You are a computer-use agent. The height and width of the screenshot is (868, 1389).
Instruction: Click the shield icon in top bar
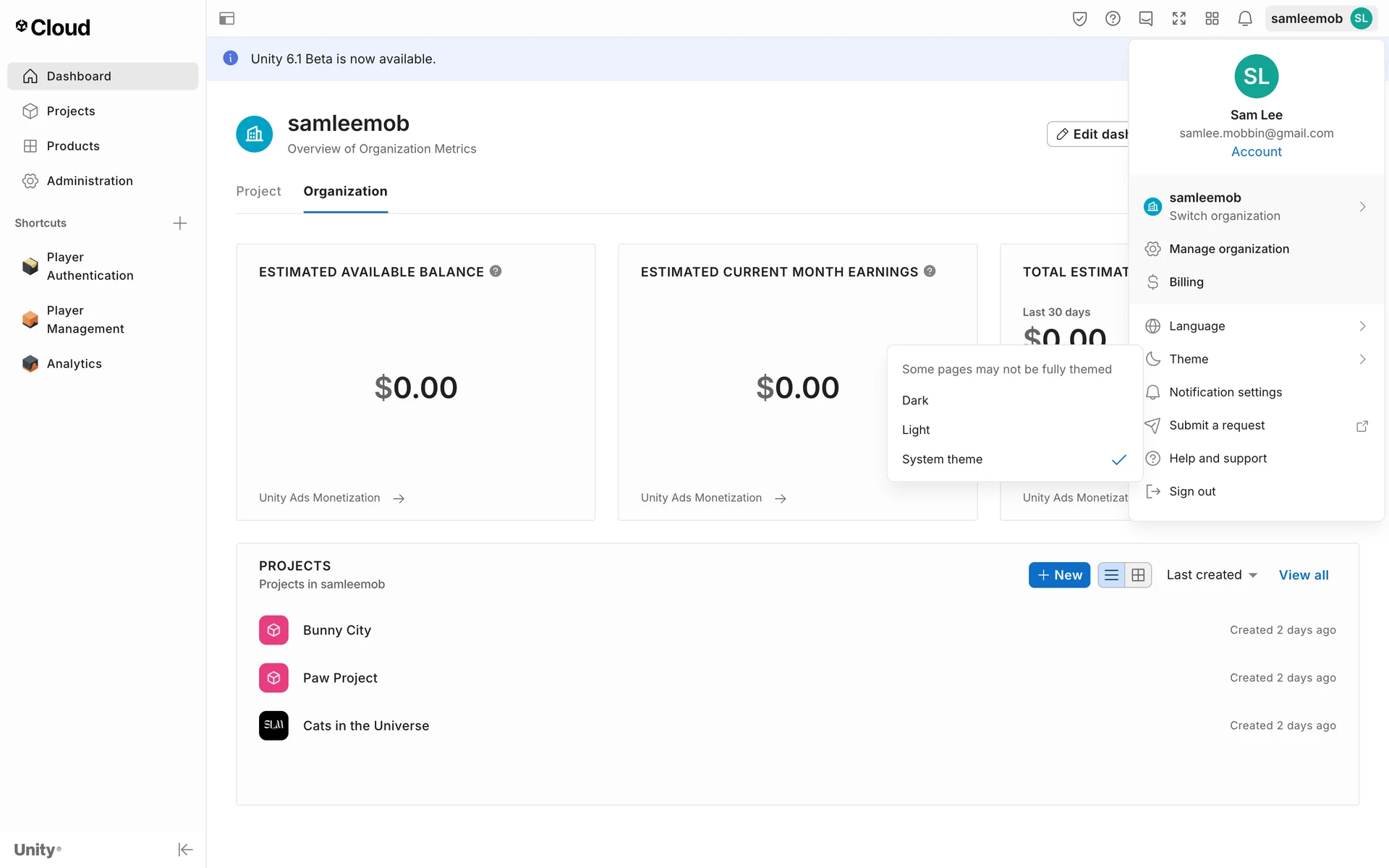[1079, 19]
